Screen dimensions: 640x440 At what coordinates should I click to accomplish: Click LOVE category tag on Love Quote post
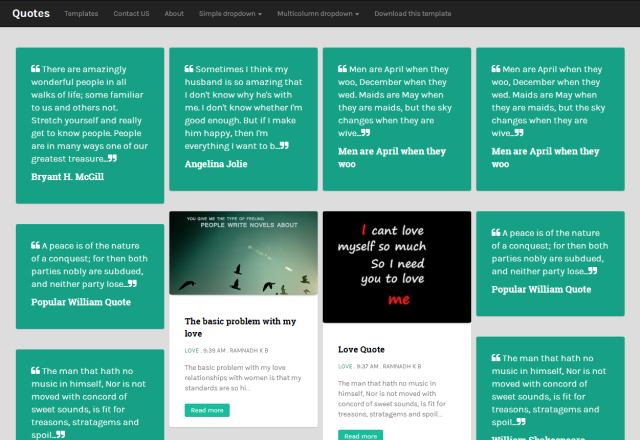coord(345,367)
